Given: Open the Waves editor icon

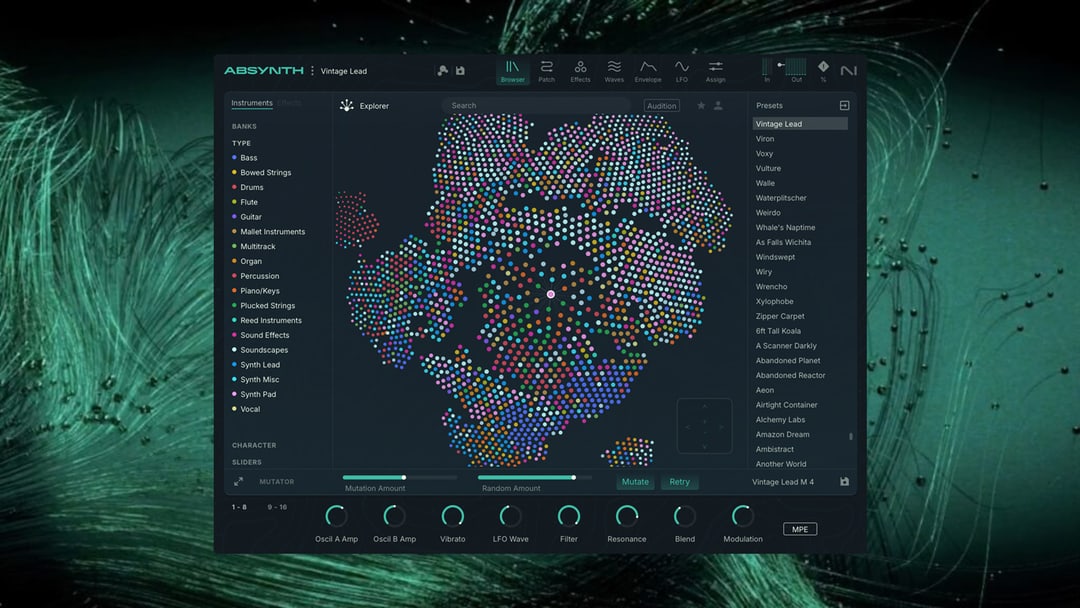Looking at the screenshot, I should click(x=614, y=70).
